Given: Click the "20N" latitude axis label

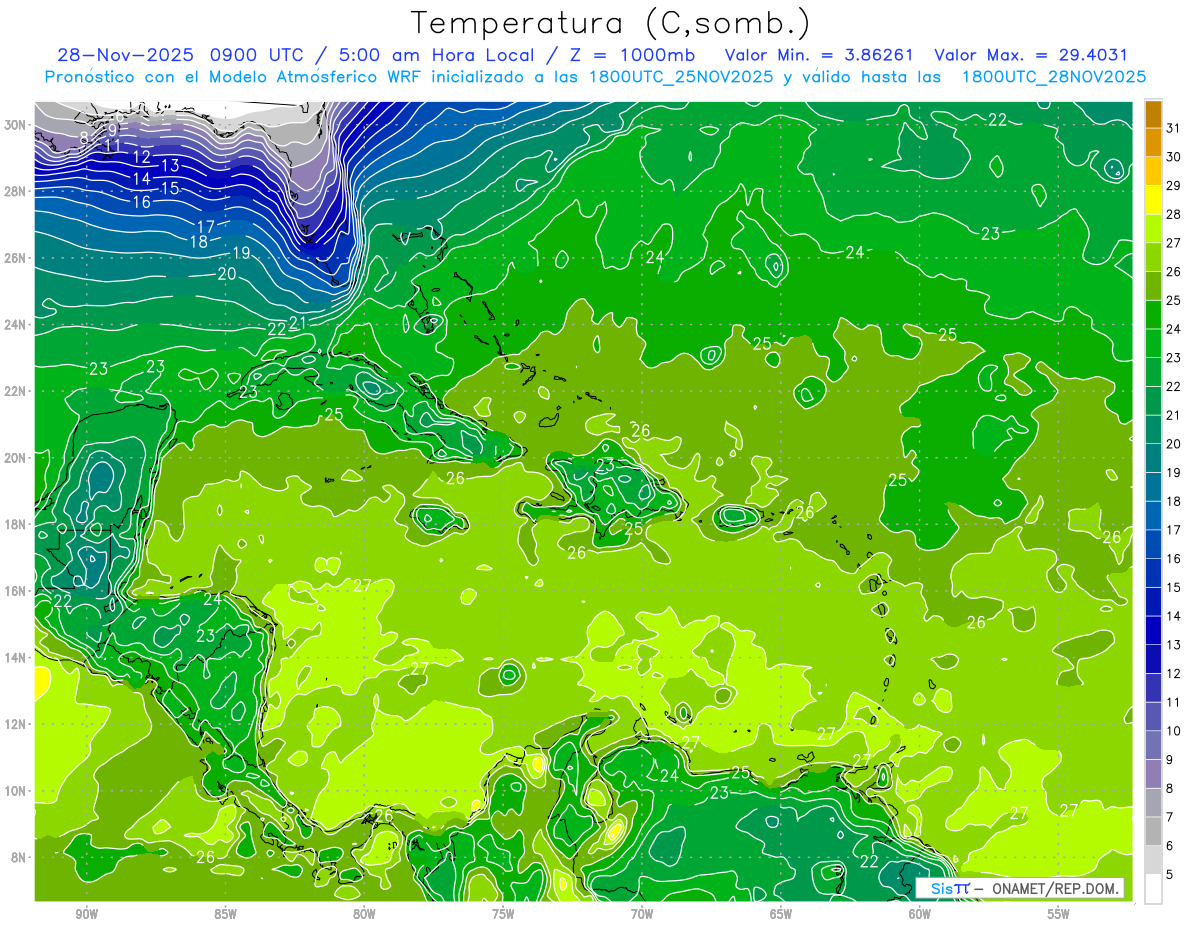Looking at the screenshot, I should tap(16, 458).
